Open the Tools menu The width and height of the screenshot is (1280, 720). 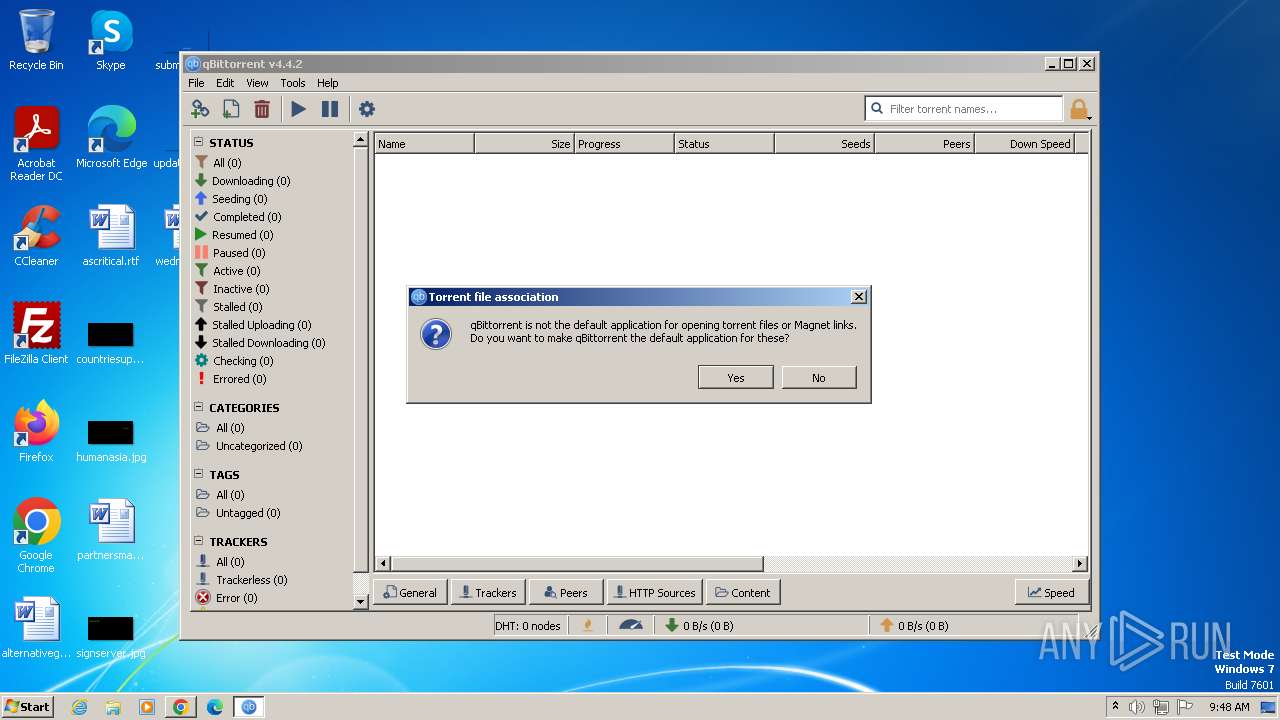coord(293,83)
